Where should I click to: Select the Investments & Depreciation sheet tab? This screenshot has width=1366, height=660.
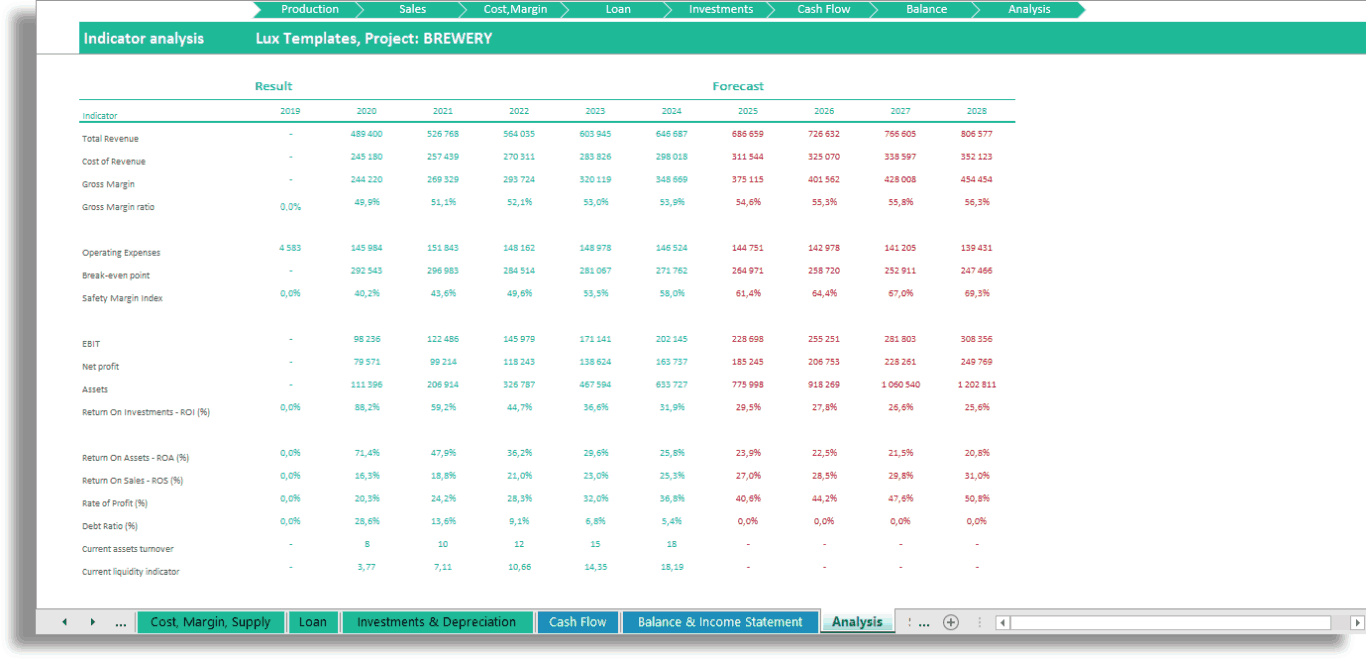tap(438, 621)
